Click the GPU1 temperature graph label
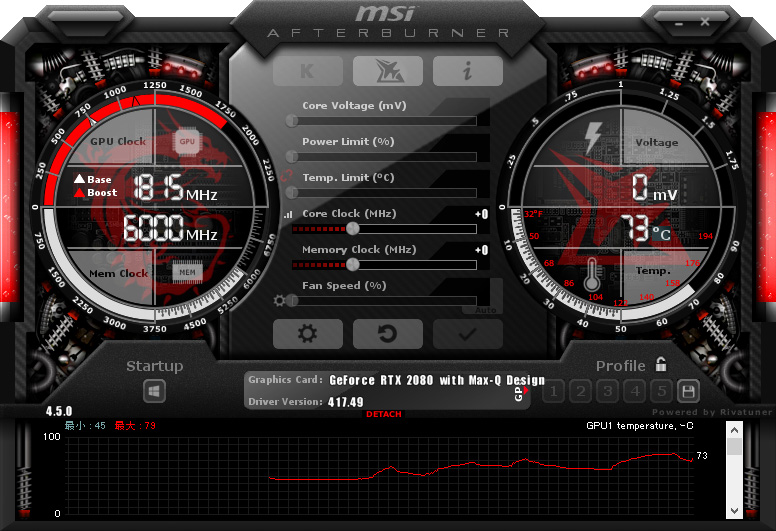Viewport: 776px width, 531px height. [639, 426]
